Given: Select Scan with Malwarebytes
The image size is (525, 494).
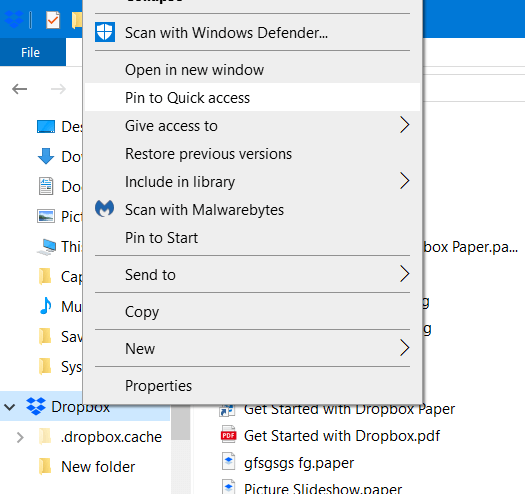Looking at the screenshot, I should pyautogui.click(x=252, y=210).
